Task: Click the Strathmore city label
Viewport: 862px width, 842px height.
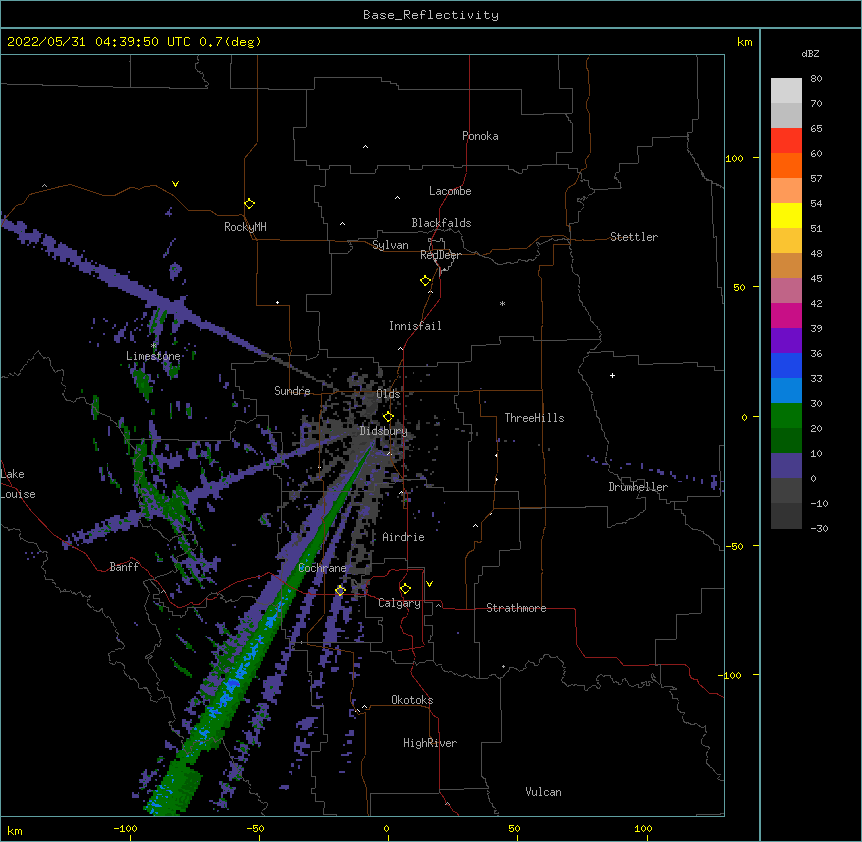Action: point(516,608)
